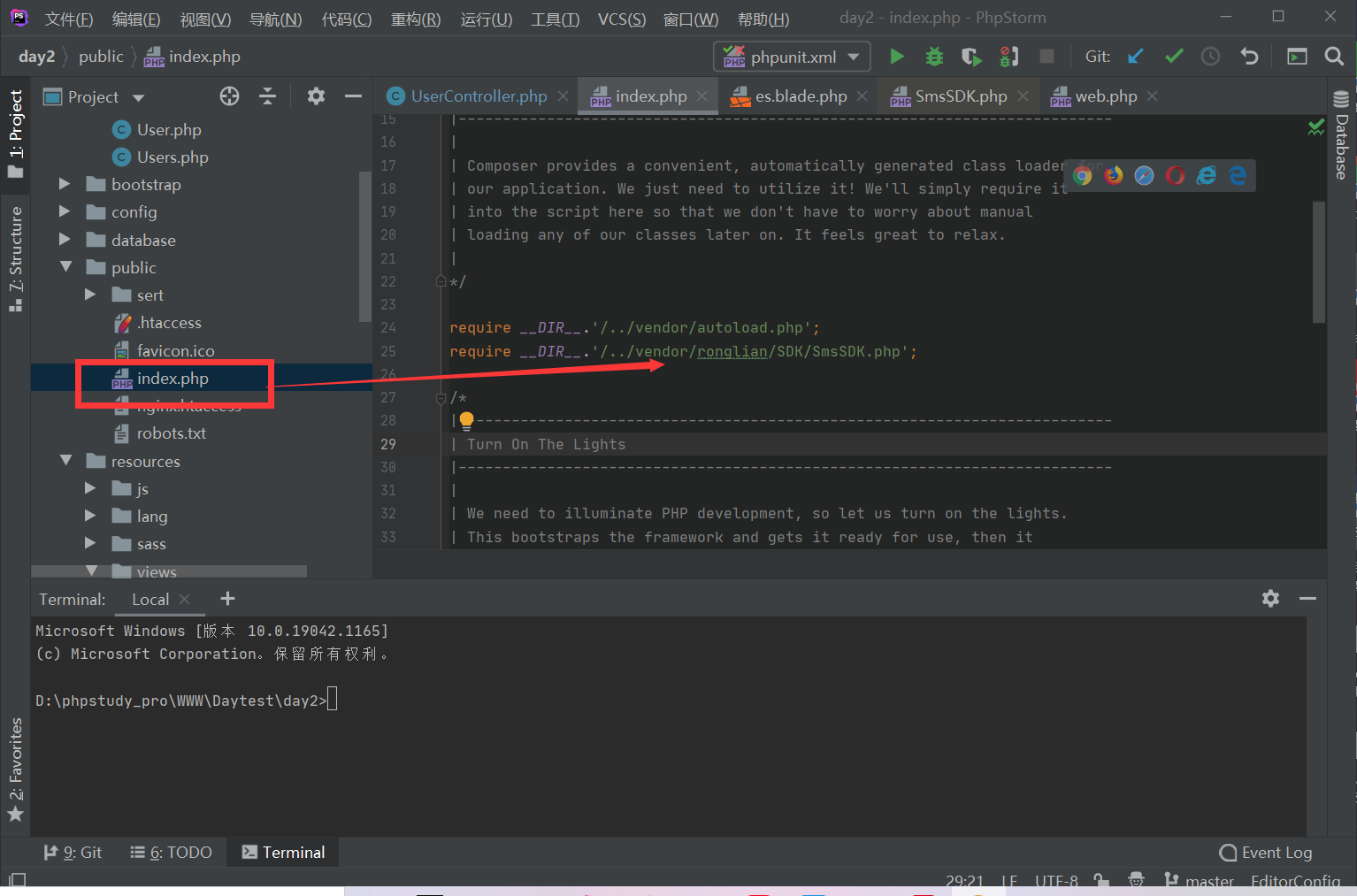The height and width of the screenshot is (896, 1357).
Task: Switch to es.blade.php tab
Action: click(x=801, y=96)
